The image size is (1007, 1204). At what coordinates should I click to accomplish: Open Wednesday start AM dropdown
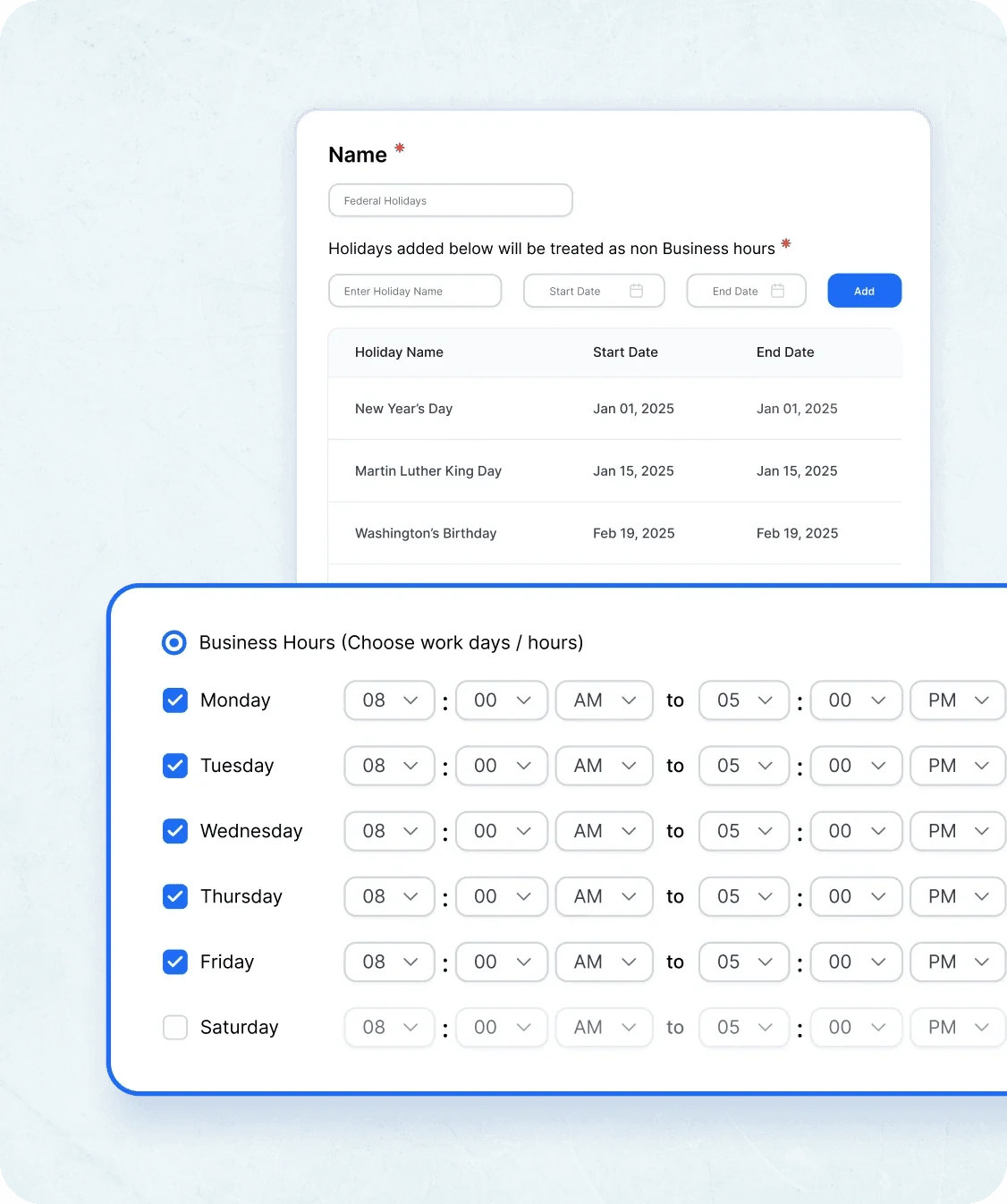point(605,831)
